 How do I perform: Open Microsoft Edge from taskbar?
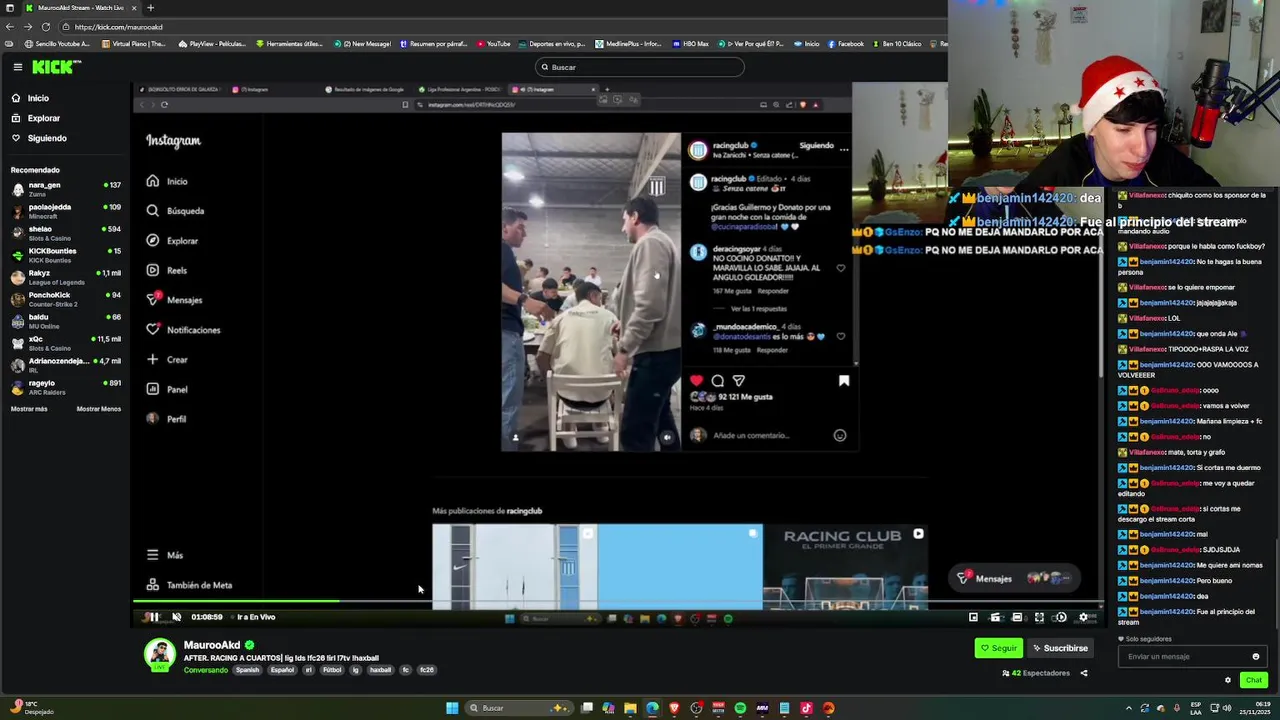[652, 708]
